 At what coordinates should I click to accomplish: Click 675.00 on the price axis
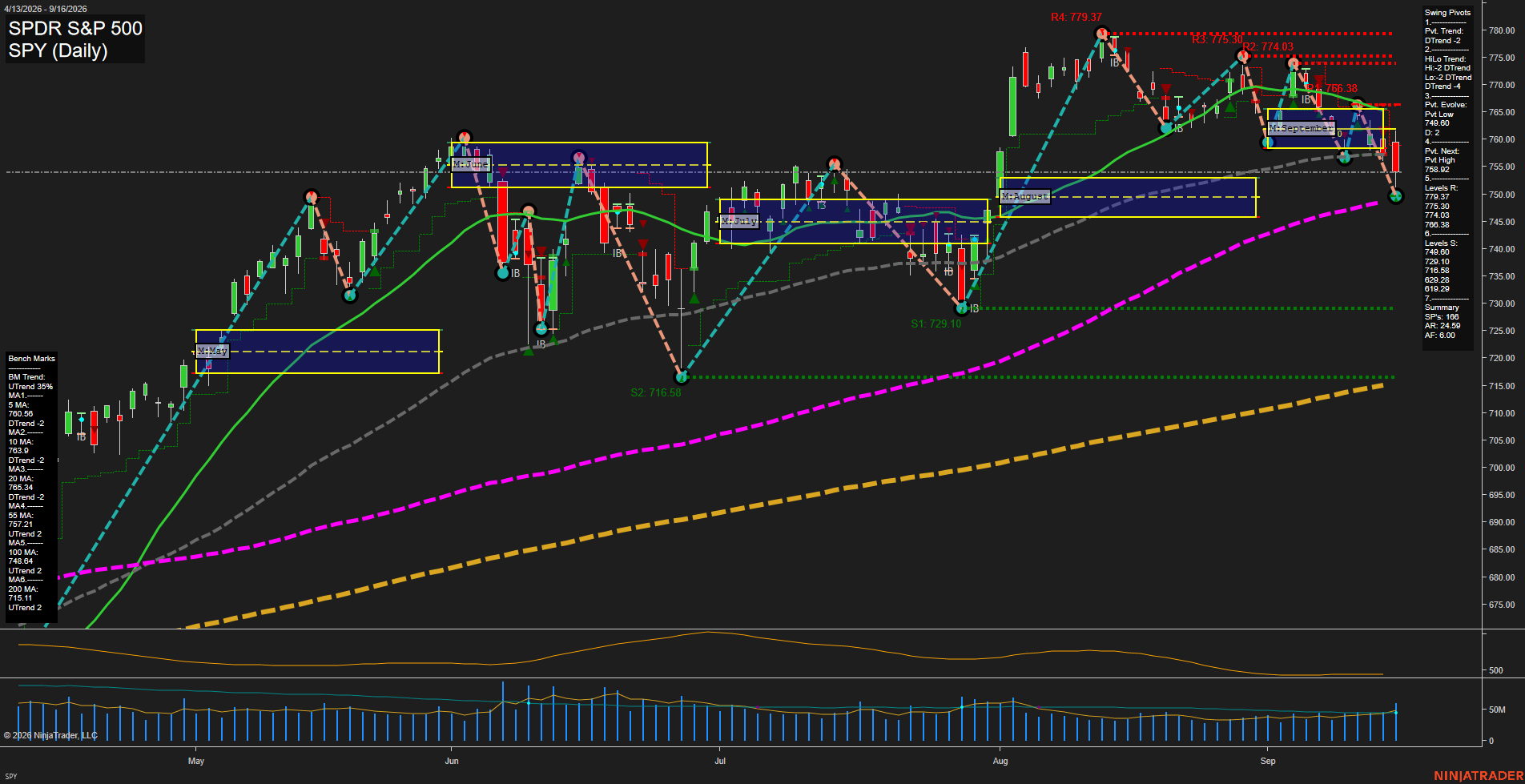pos(1501,605)
